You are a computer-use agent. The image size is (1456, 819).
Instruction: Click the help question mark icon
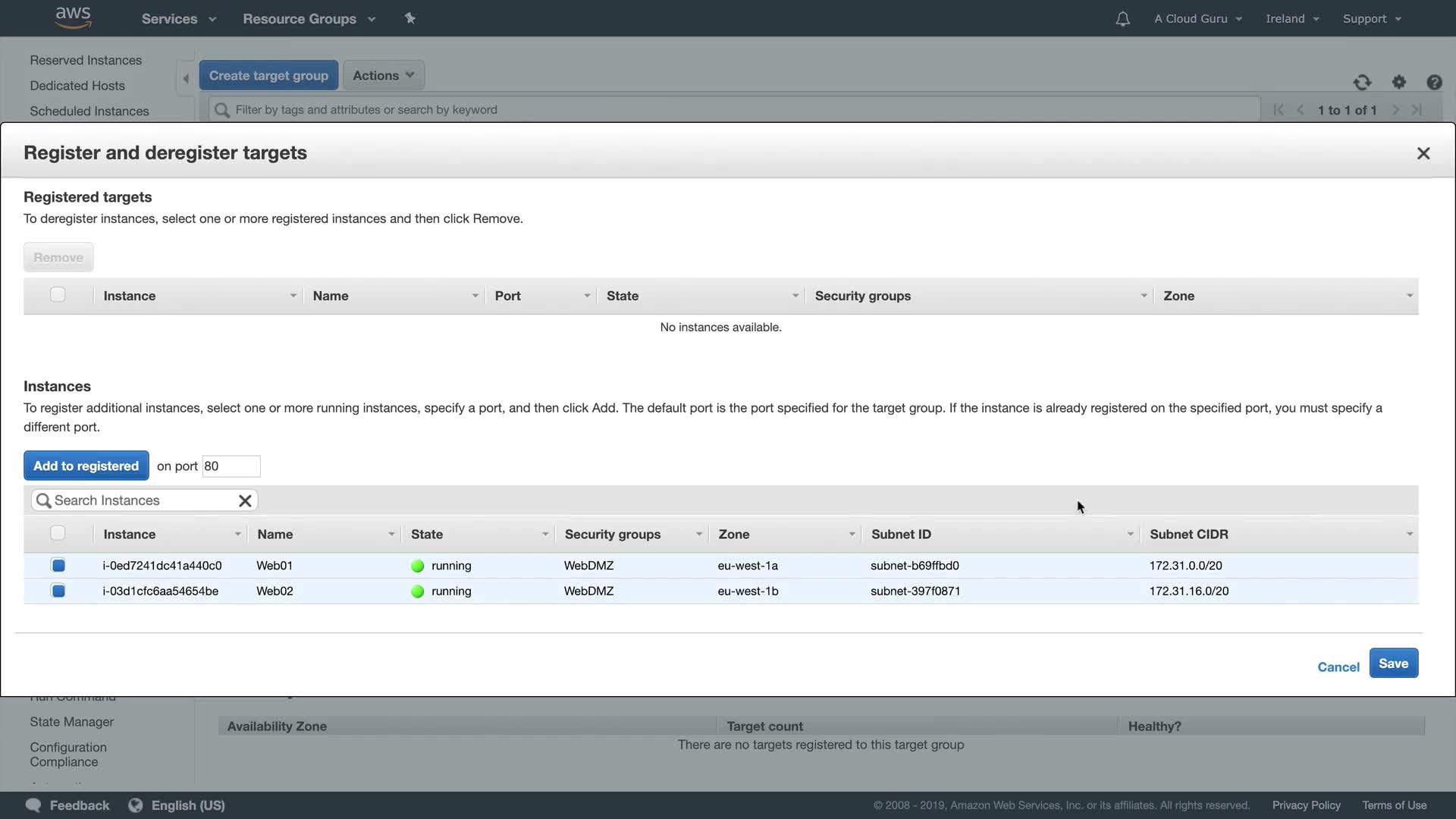(1434, 82)
